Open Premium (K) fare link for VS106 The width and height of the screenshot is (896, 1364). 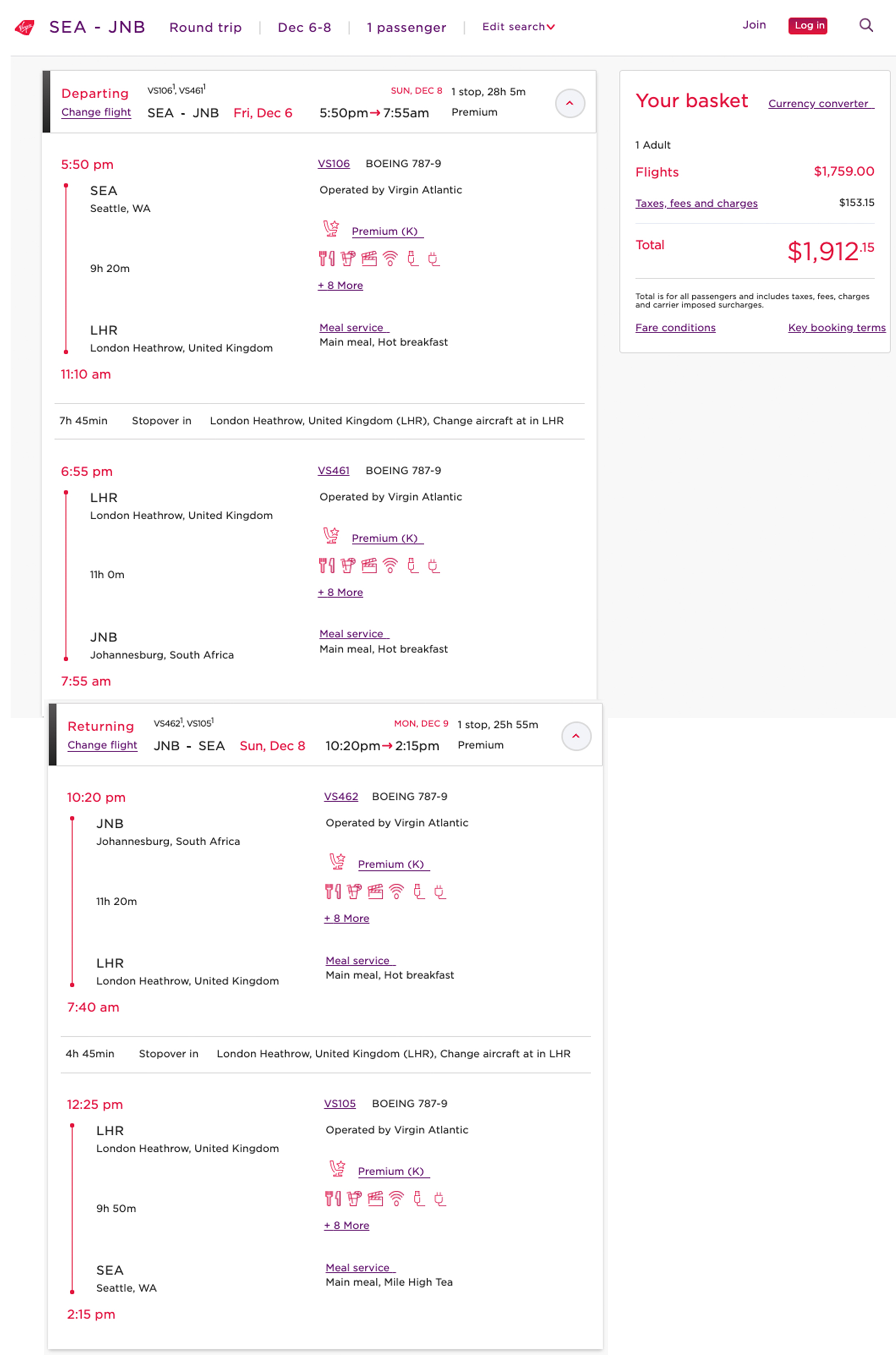click(x=387, y=231)
